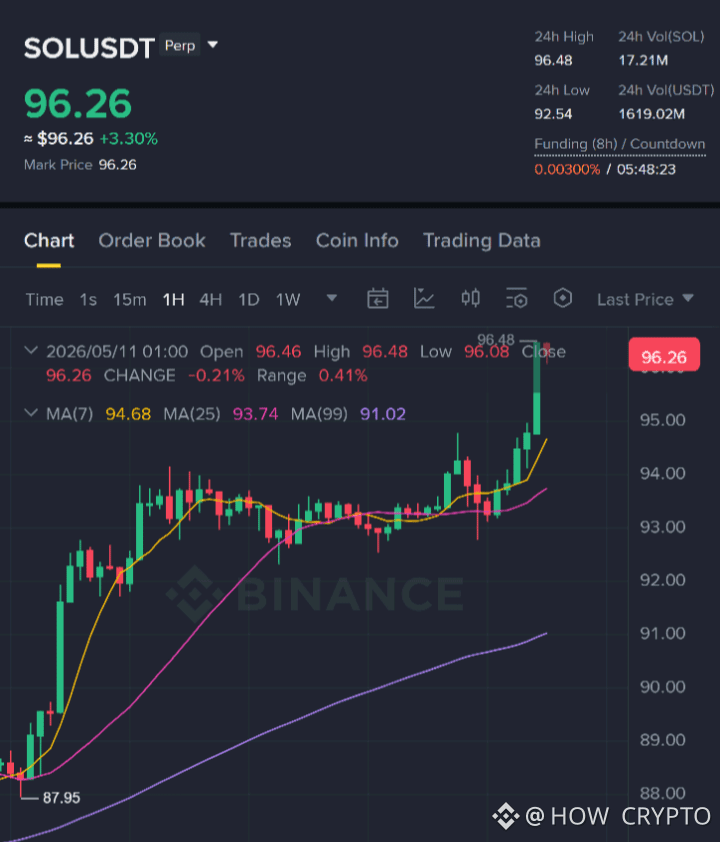
Task: Open the Trading Data tab
Action: tap(482, 241)
